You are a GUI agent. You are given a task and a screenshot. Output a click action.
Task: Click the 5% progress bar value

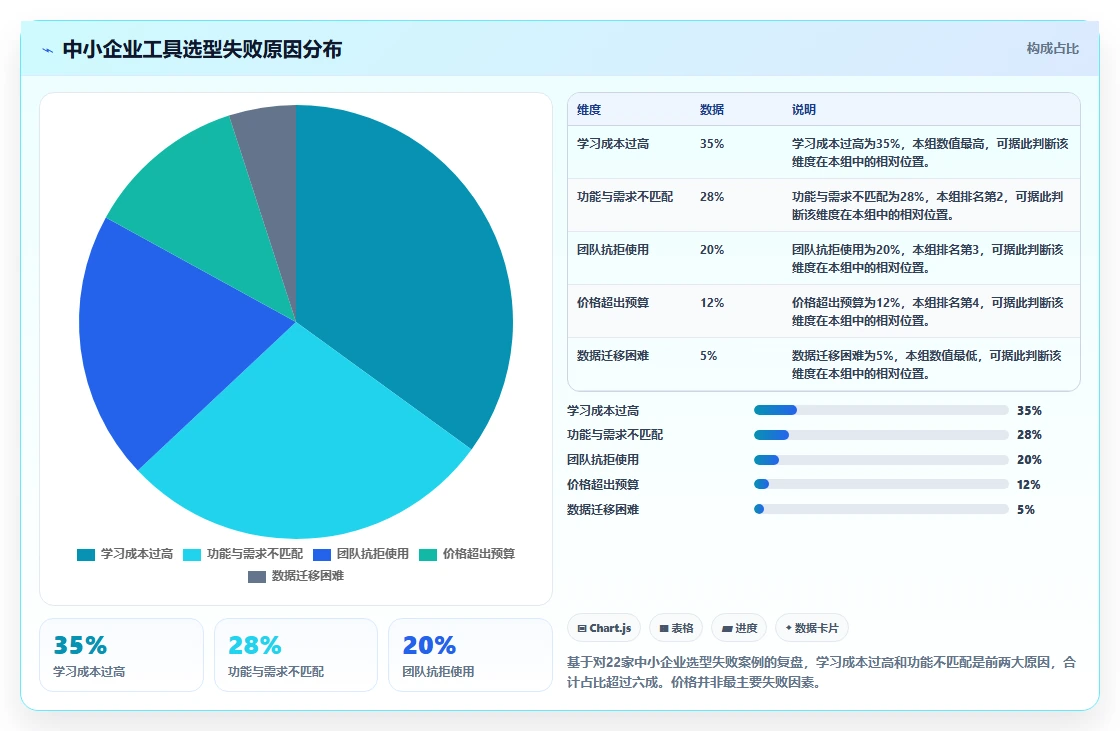tap(1026, 509)
